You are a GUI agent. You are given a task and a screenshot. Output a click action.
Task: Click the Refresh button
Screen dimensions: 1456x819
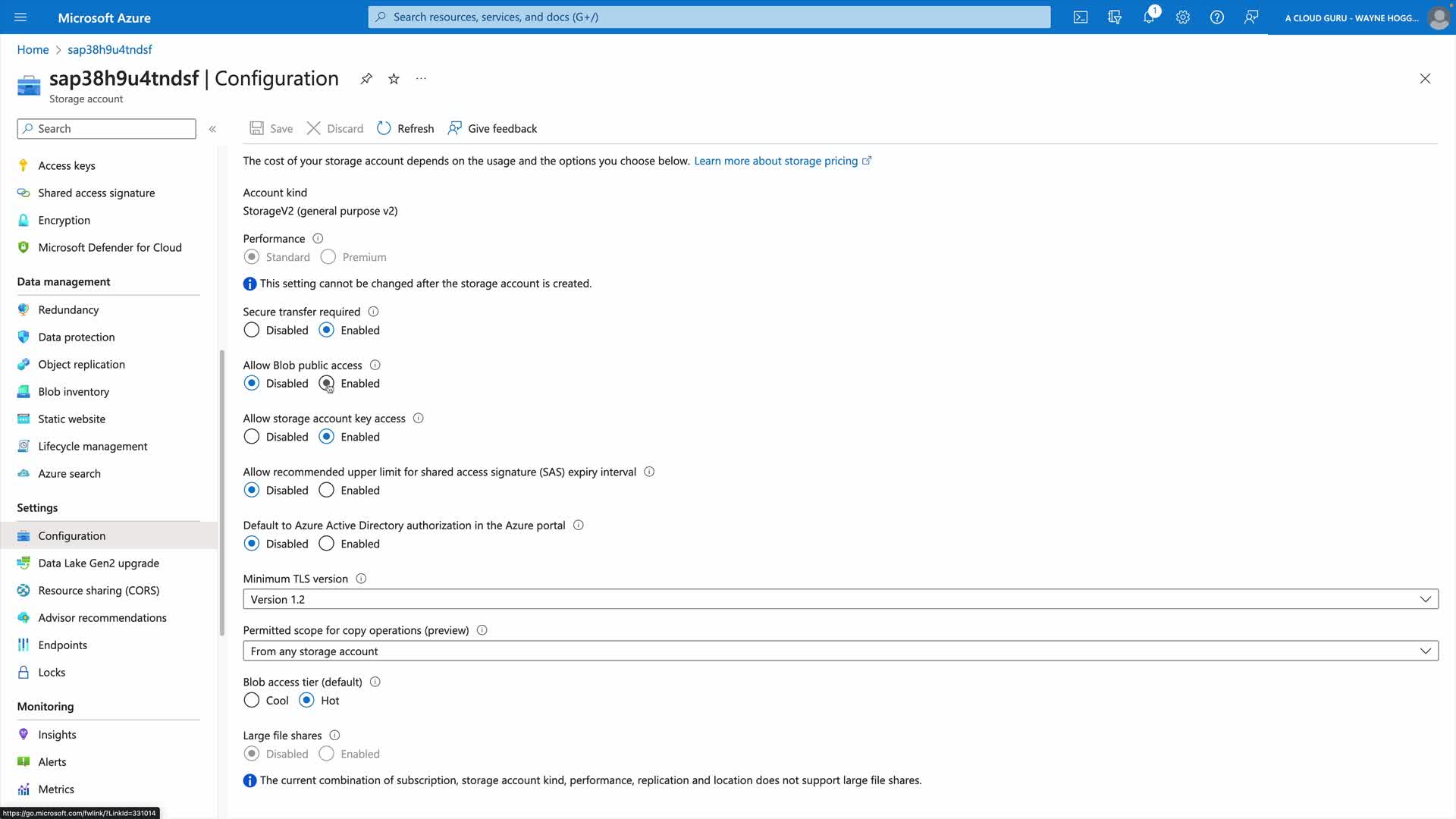(x=406, y=129)
